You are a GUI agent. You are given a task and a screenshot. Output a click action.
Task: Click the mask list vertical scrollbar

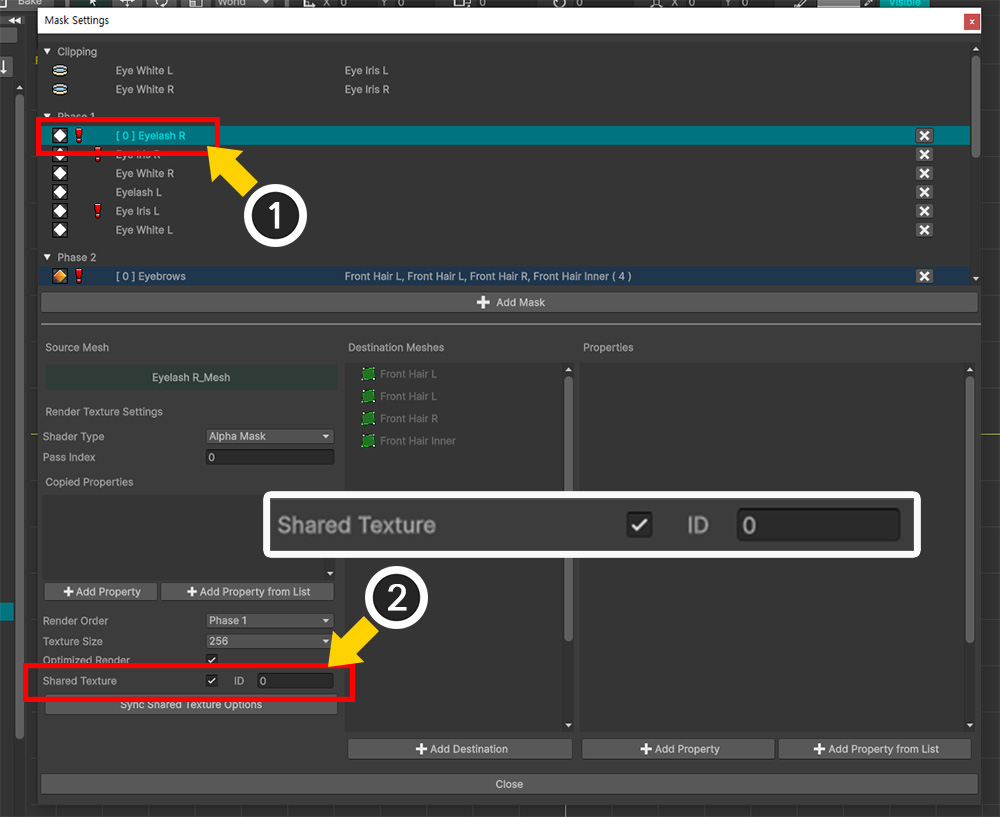pos(975,107)
